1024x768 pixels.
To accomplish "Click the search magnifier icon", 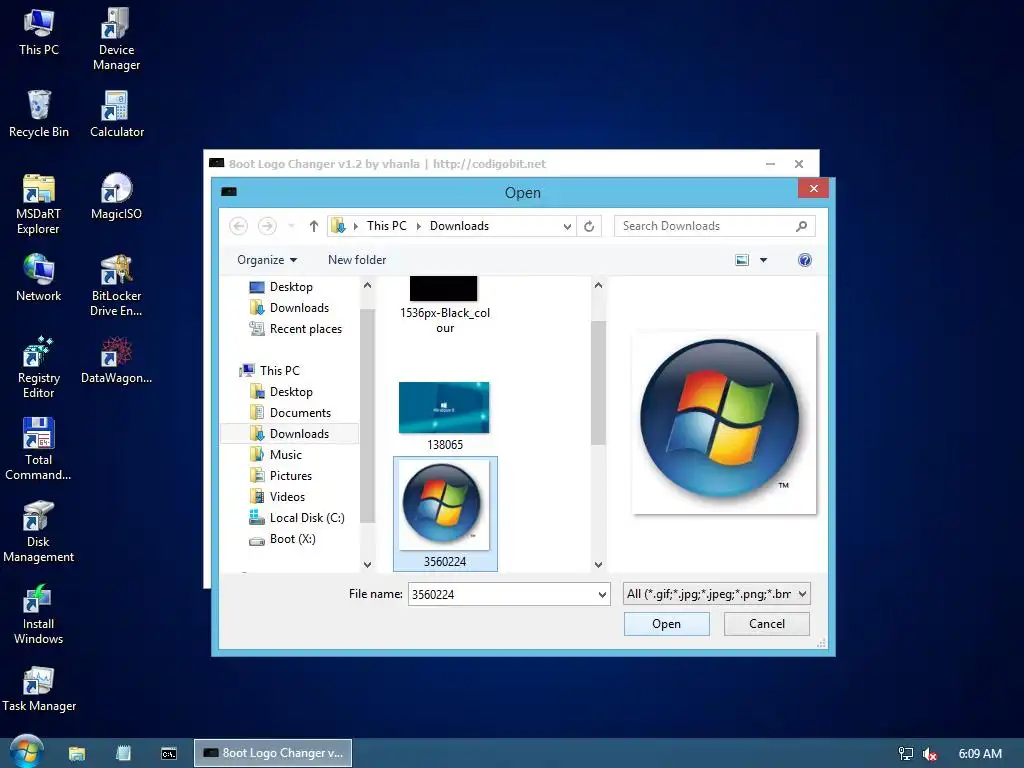I will (x=801, y=226).
